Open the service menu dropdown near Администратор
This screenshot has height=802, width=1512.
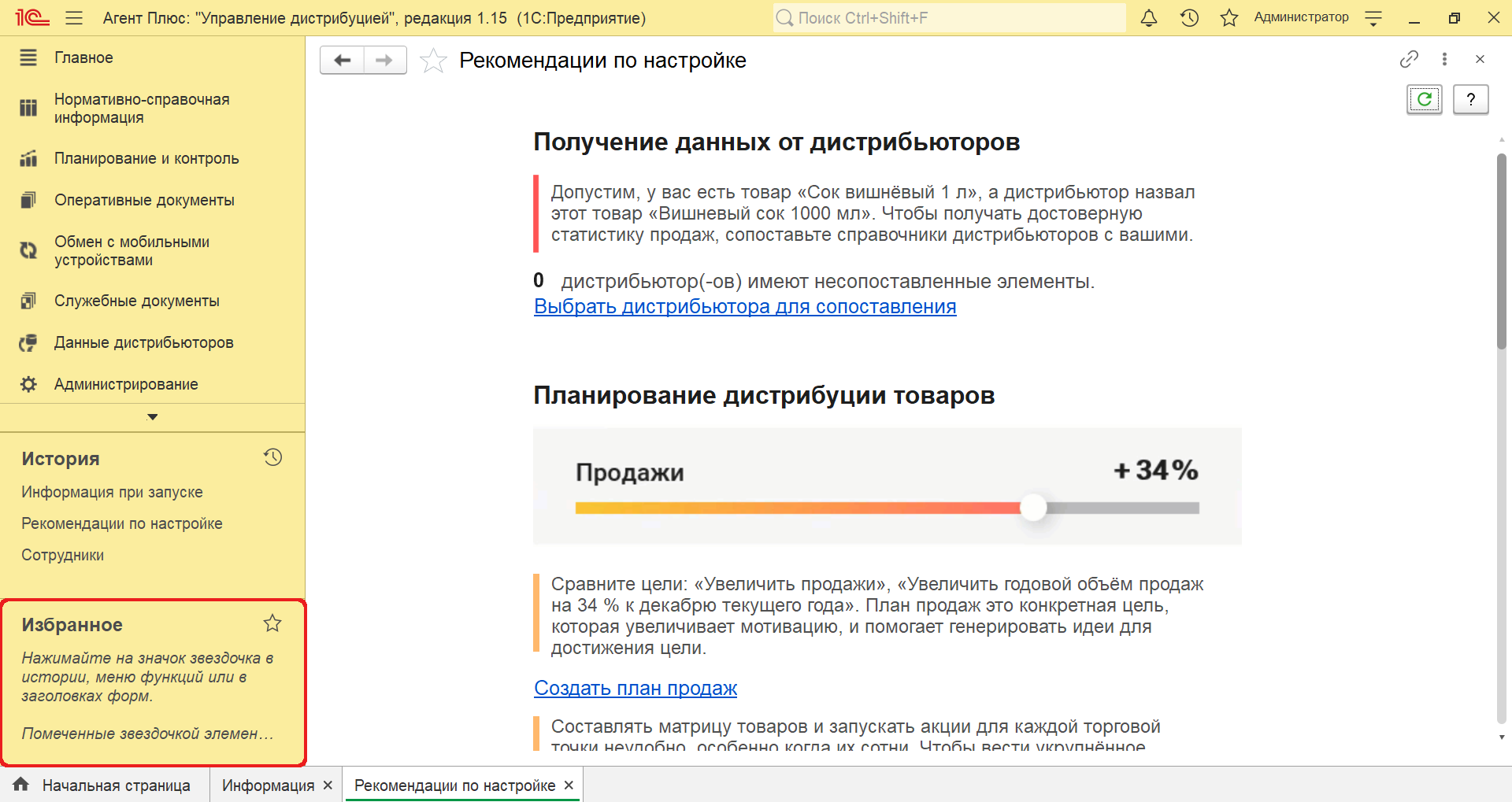[x=1373, y=18]
